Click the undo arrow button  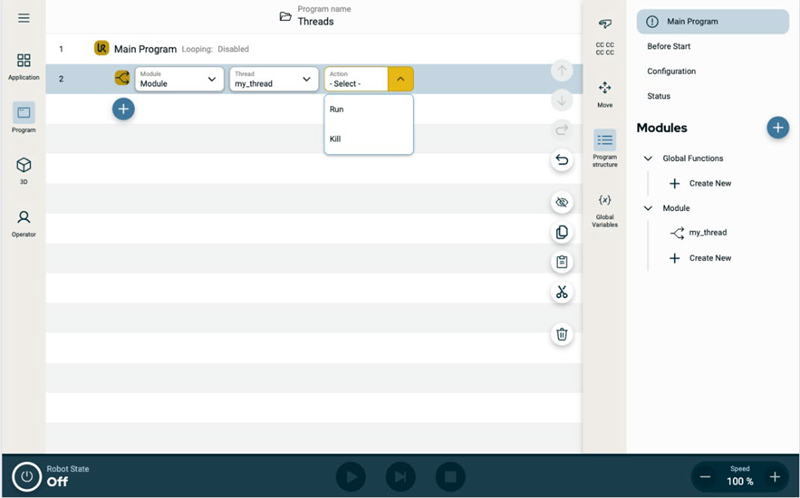562,160
